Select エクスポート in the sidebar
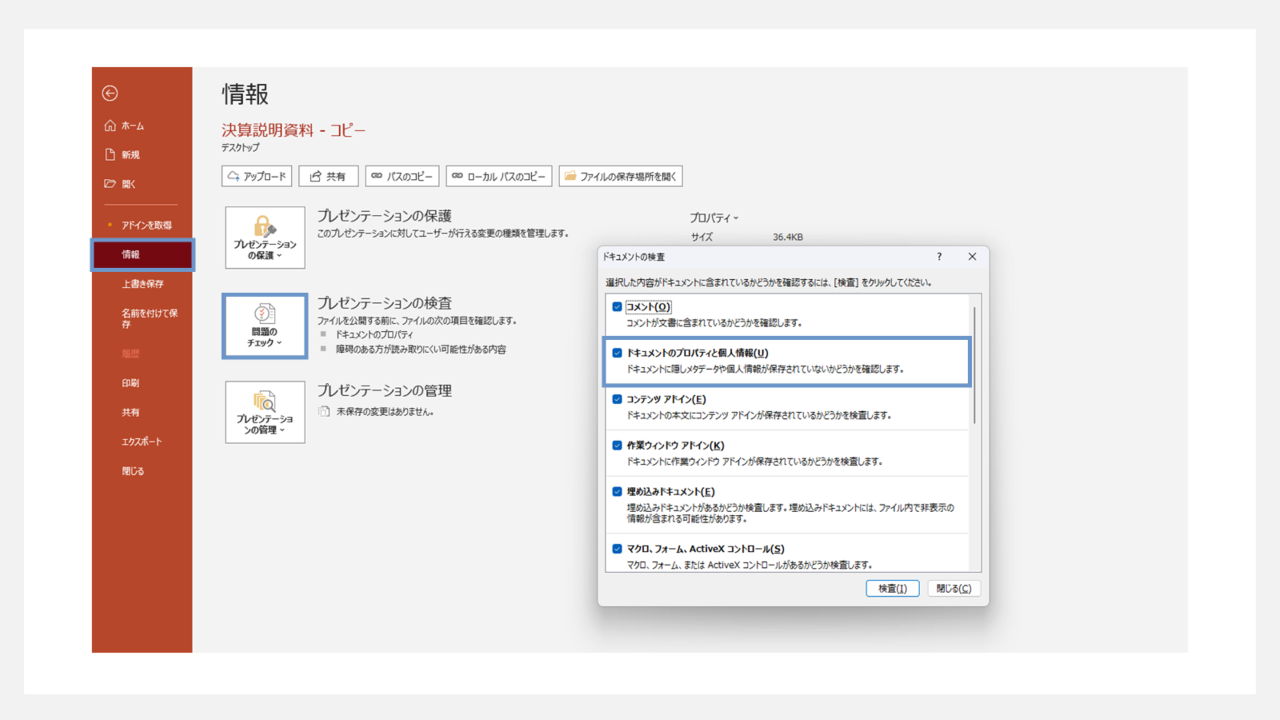This screenshot has height=720, width=1280. 142,441
